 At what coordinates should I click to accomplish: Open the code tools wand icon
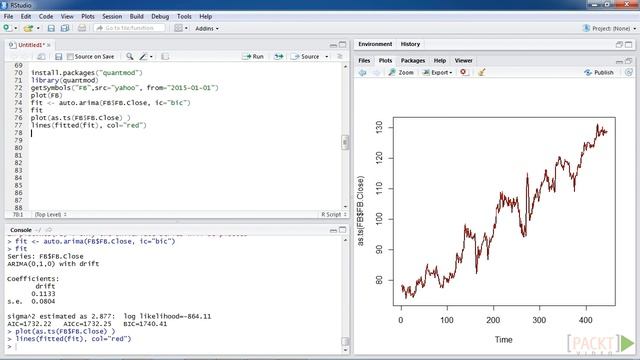tap(143, 56)
